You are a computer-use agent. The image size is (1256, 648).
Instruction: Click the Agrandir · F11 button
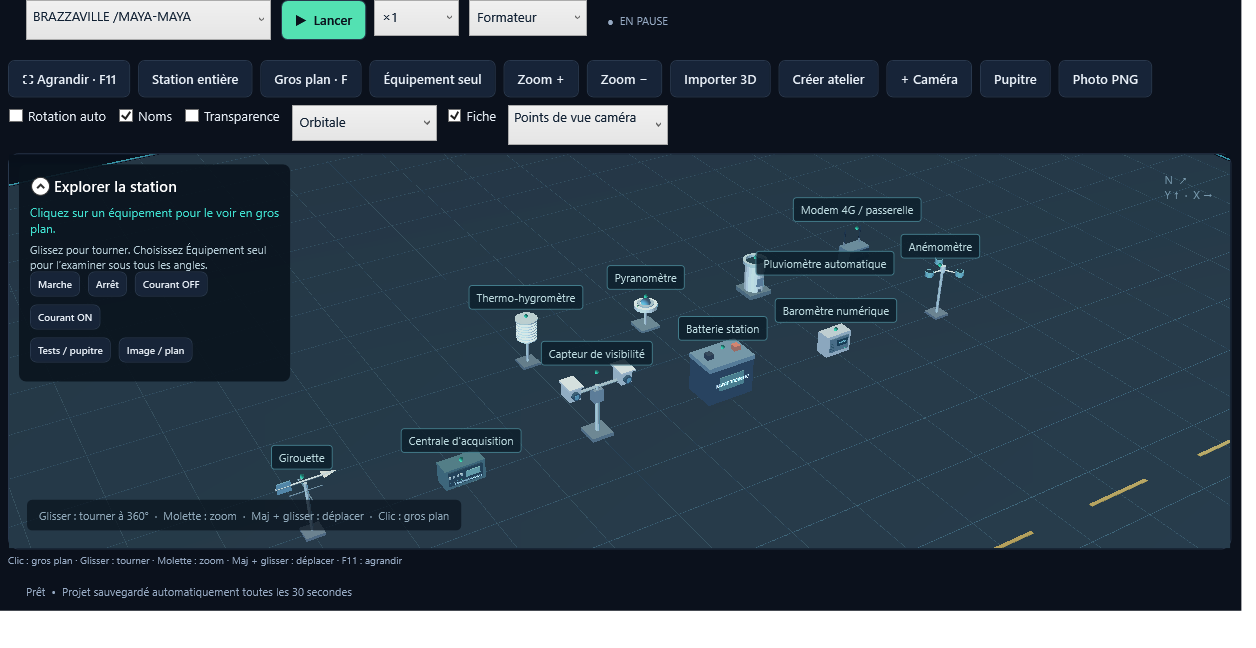[69, 79]
